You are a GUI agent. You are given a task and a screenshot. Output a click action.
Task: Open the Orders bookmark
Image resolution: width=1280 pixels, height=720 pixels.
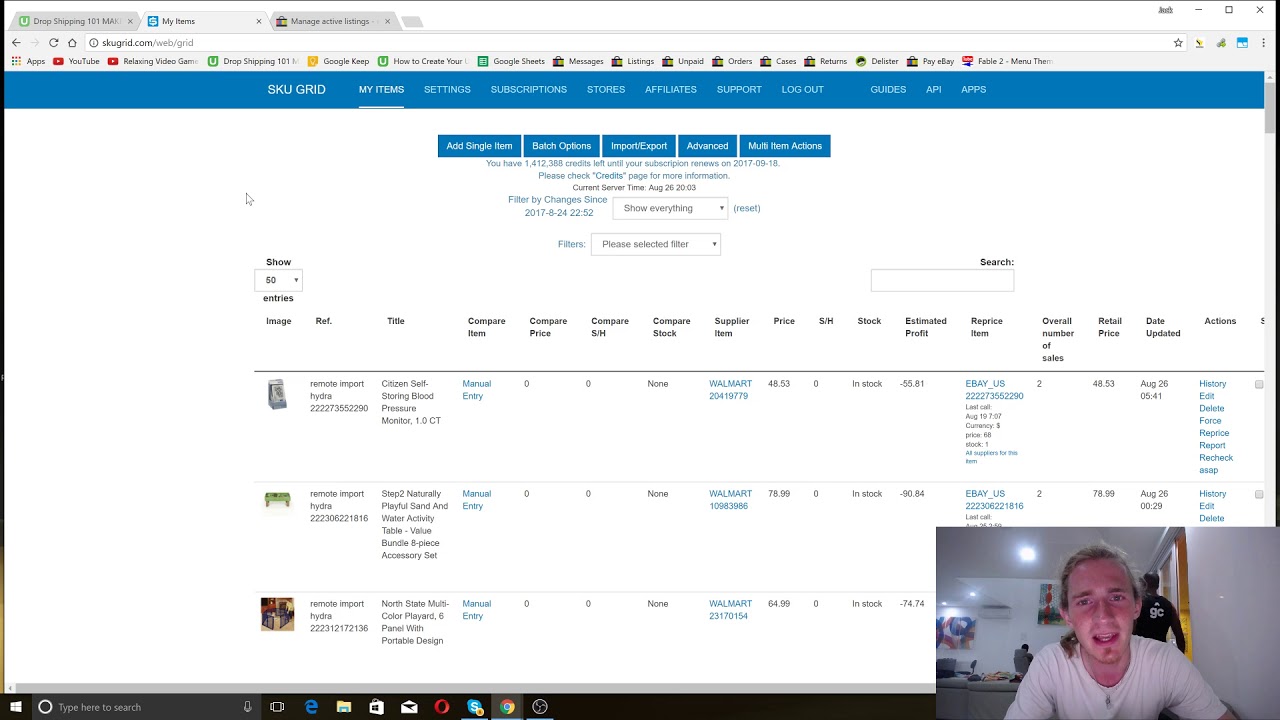click(x=732, y=61)
